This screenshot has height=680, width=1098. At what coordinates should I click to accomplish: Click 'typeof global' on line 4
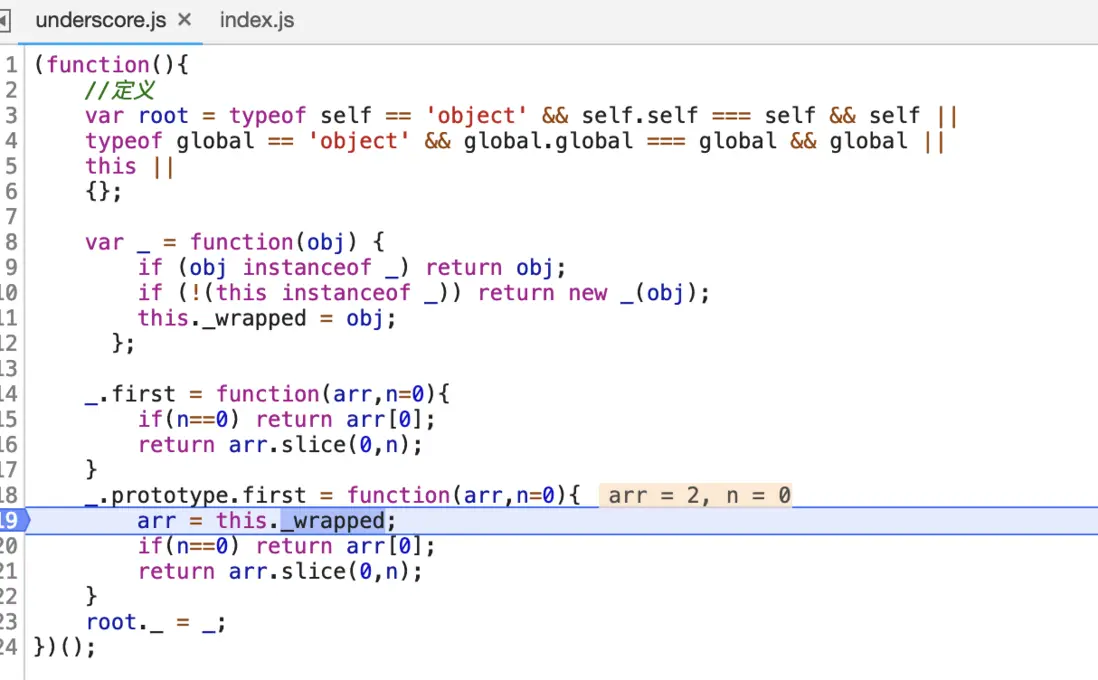coord(170,141)
